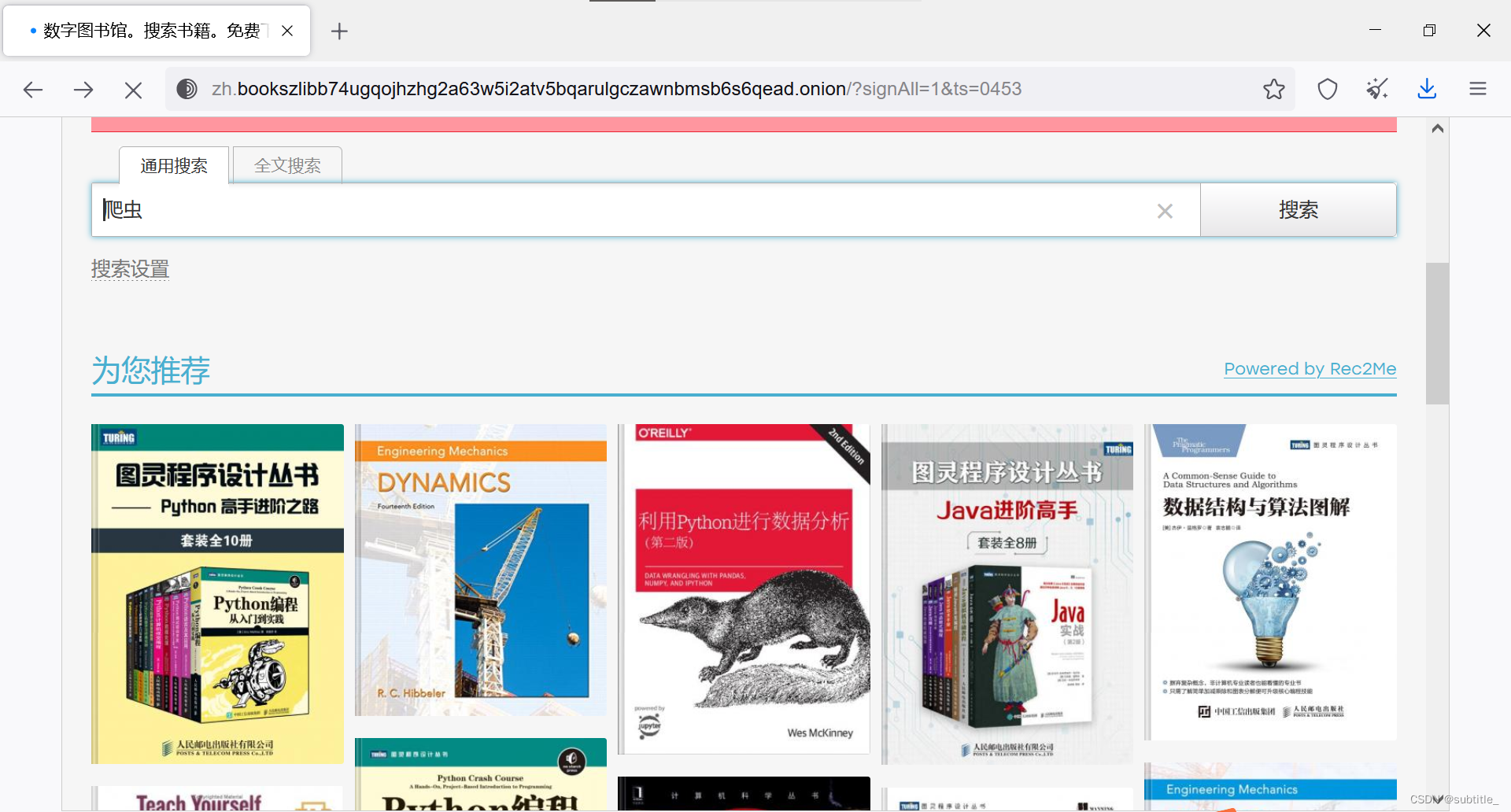Select the 通用搜索 tab

pos(174,165)
